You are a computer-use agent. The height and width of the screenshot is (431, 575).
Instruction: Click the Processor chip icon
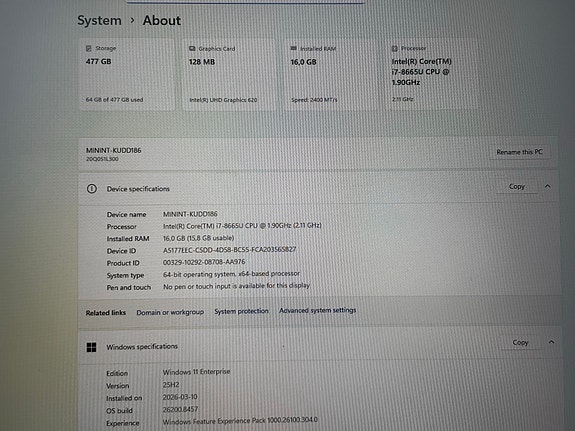pyautogui.click(x=395, y=48)
